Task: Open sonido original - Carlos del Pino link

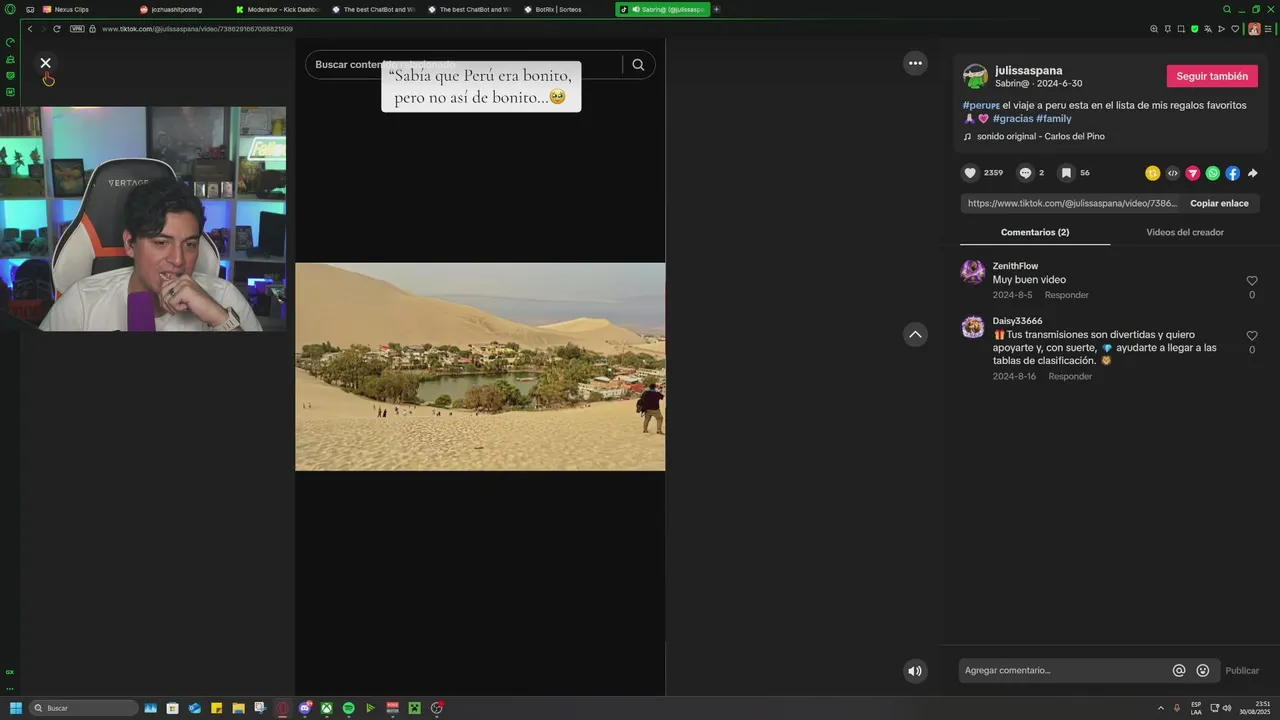Action: pyautogui.click(x=1041, y=136)
